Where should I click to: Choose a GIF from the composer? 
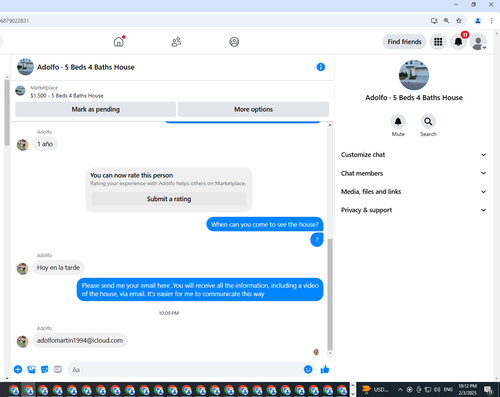(x=58, y=369)
